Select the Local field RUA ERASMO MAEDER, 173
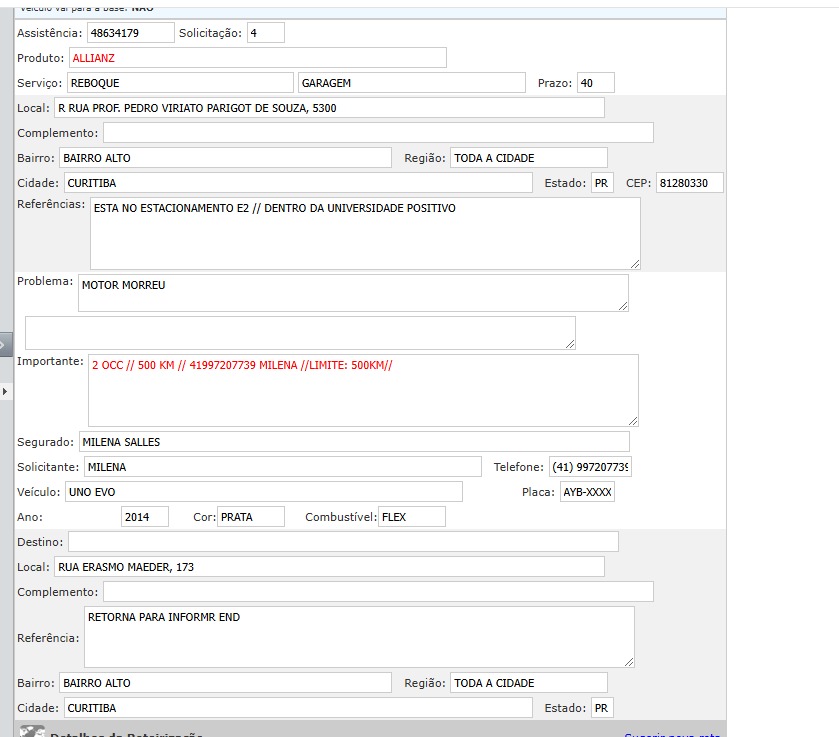Viewport: 839px width, 737px height. (x=329, y=567)
